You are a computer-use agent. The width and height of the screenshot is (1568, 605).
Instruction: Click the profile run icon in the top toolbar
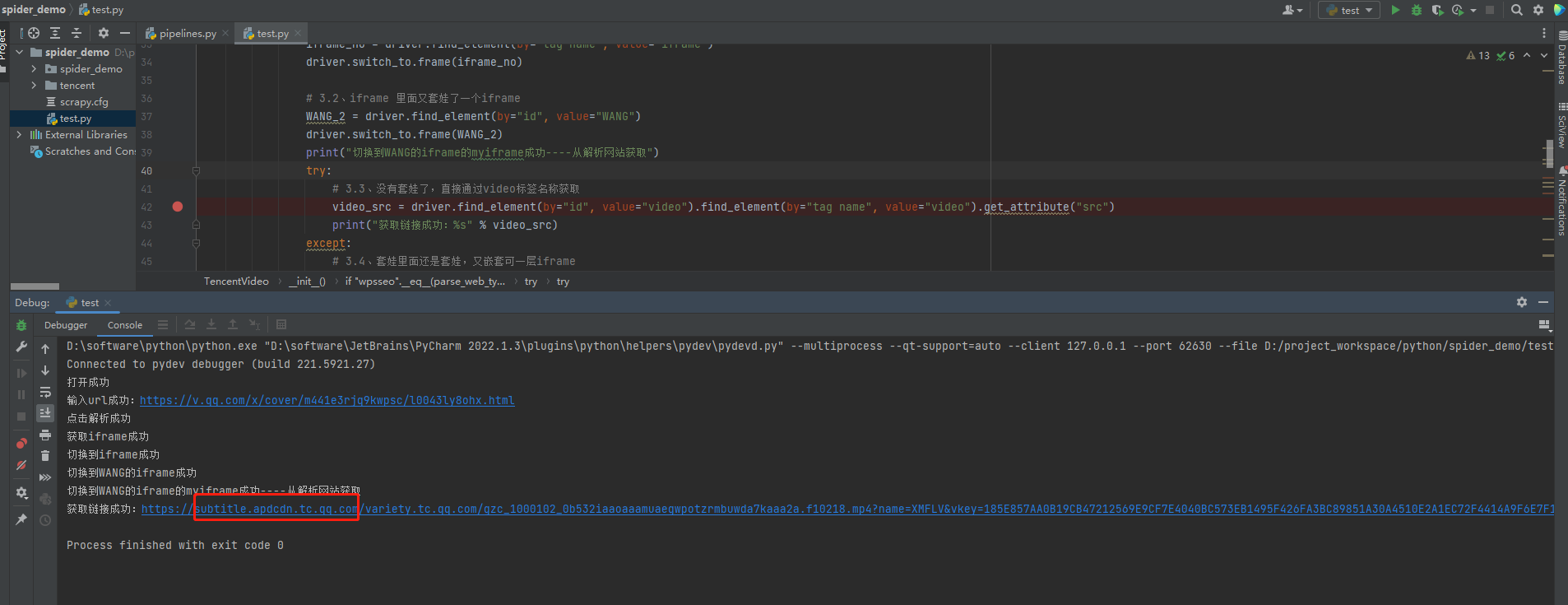click(1458, 10)
